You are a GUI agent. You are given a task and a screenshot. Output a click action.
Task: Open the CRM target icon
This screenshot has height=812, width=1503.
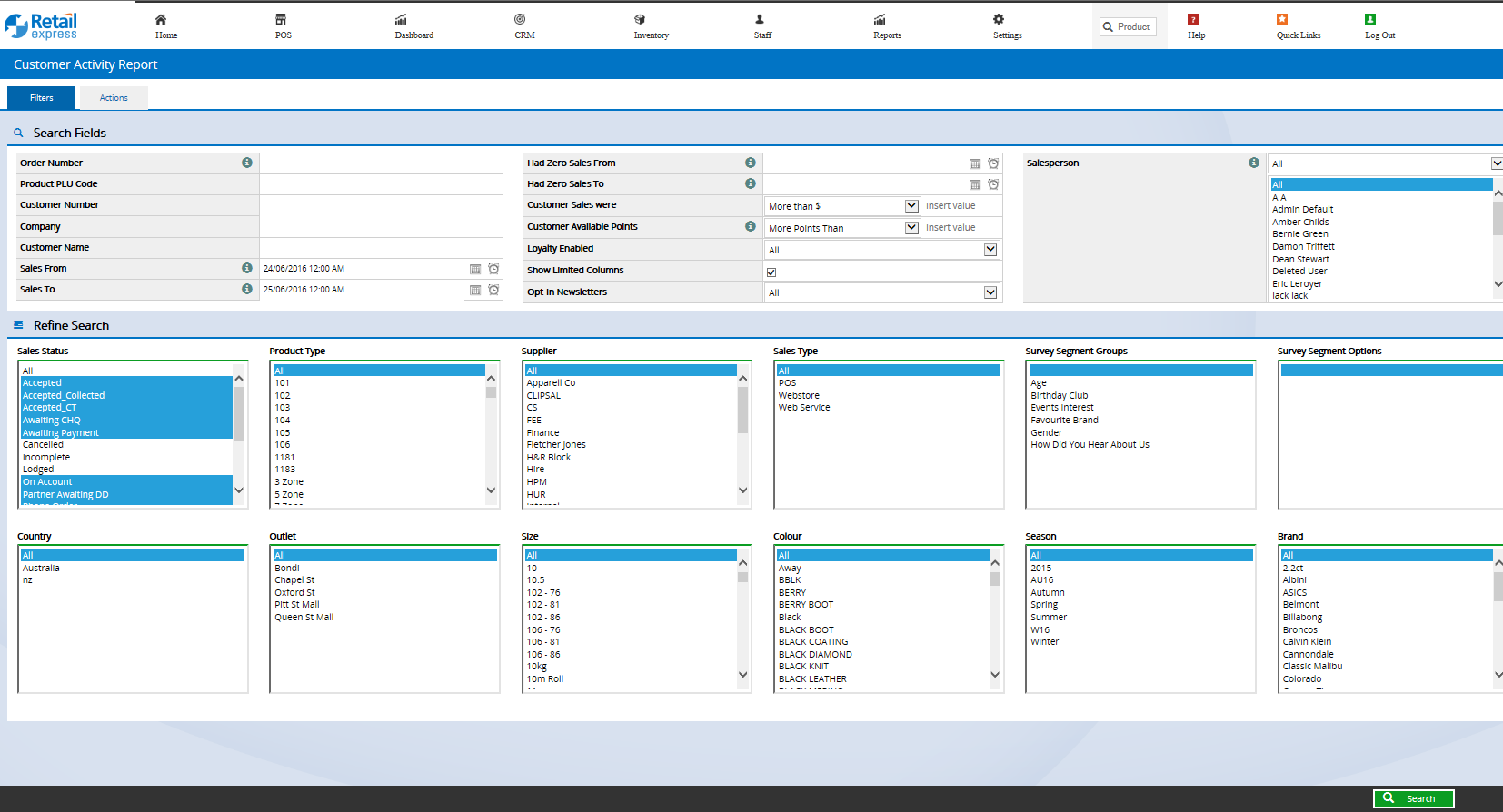[520, 19]
